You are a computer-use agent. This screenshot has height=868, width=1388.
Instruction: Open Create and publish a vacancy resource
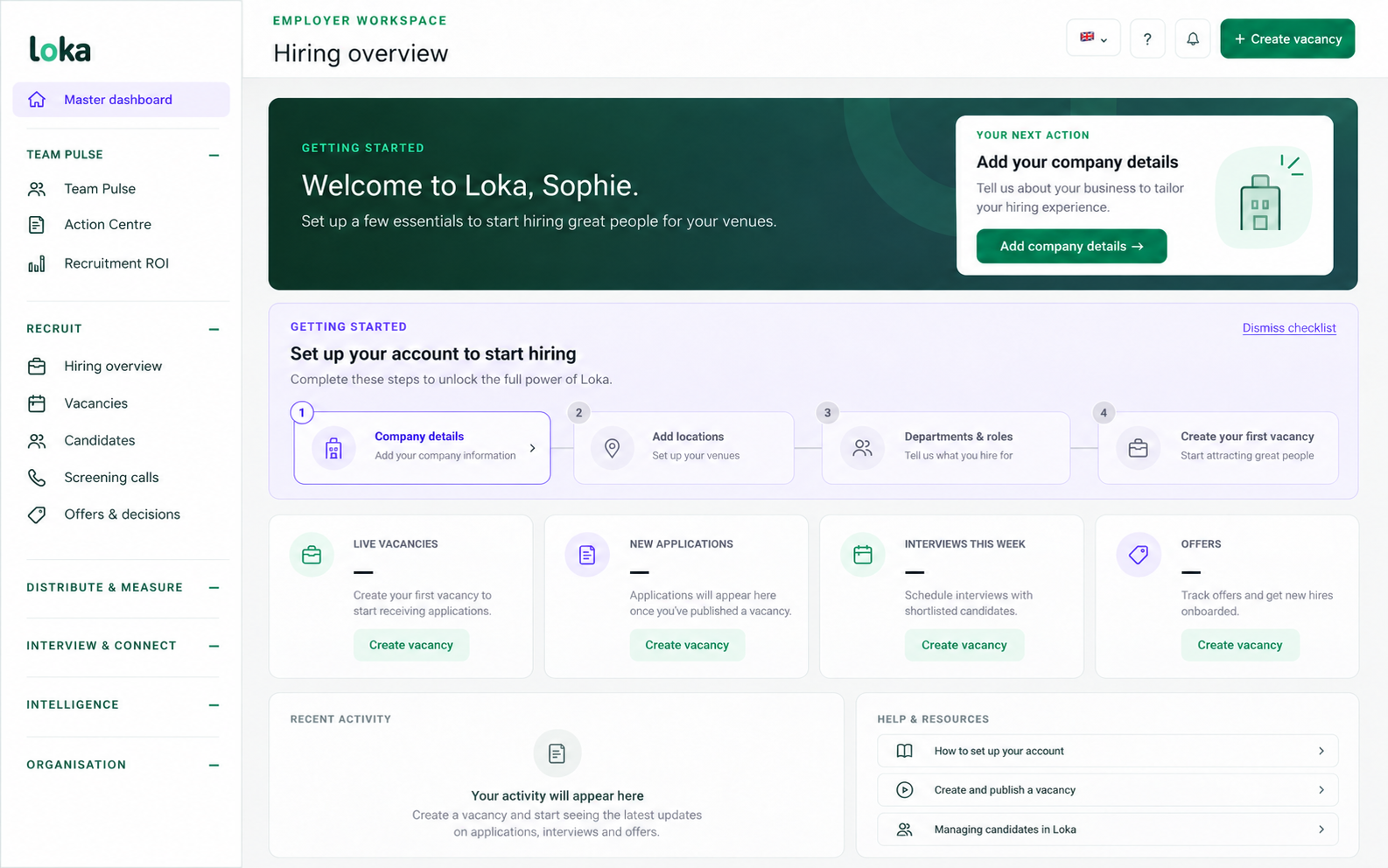click(1108, 790)
